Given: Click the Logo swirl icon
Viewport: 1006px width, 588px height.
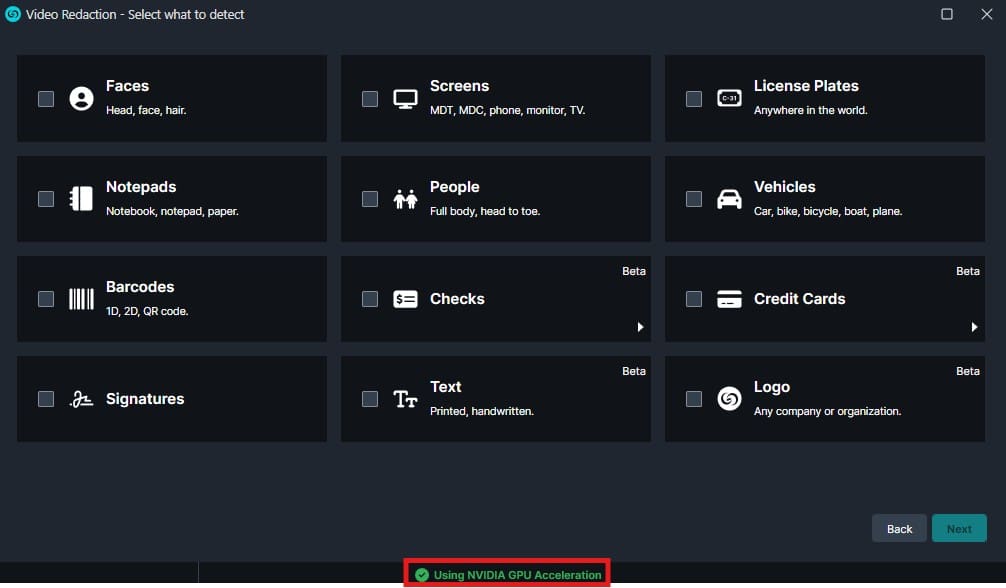Looking at the screenshot, I should [729, 399].
